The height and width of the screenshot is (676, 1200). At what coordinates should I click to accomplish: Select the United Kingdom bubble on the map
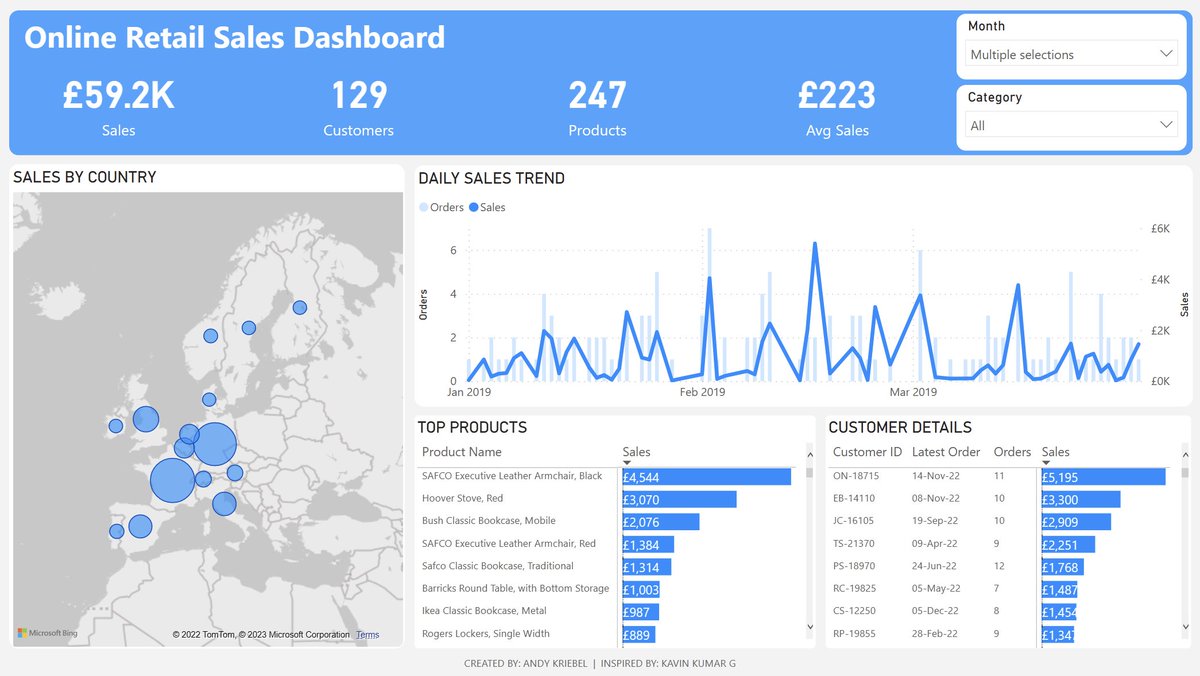pos(145,420)
